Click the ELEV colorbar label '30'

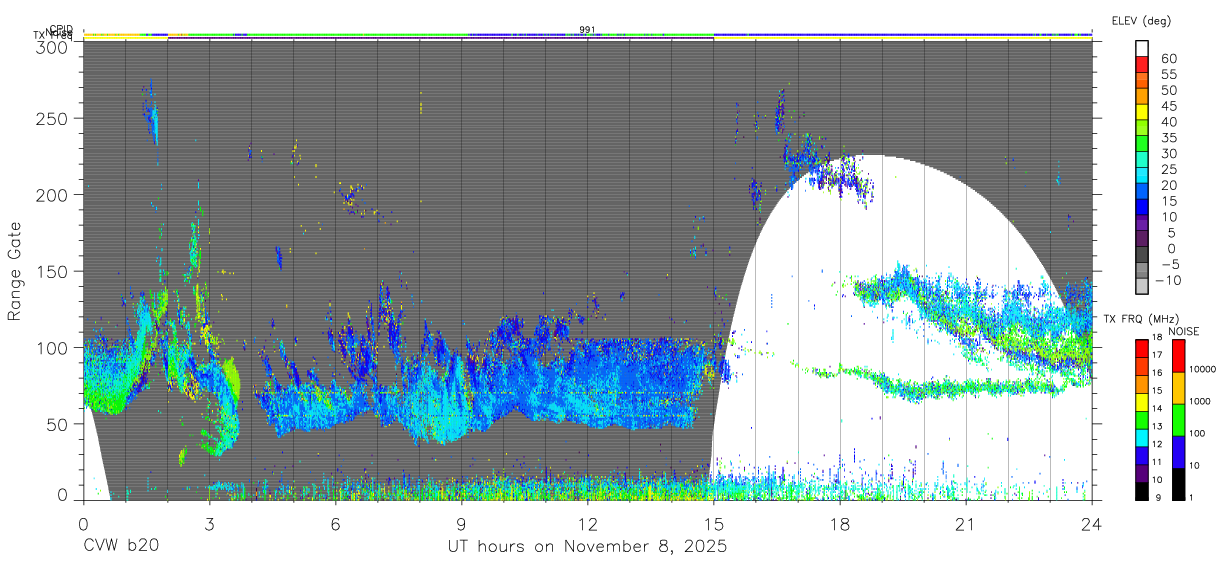click(x=1168, y=153)
